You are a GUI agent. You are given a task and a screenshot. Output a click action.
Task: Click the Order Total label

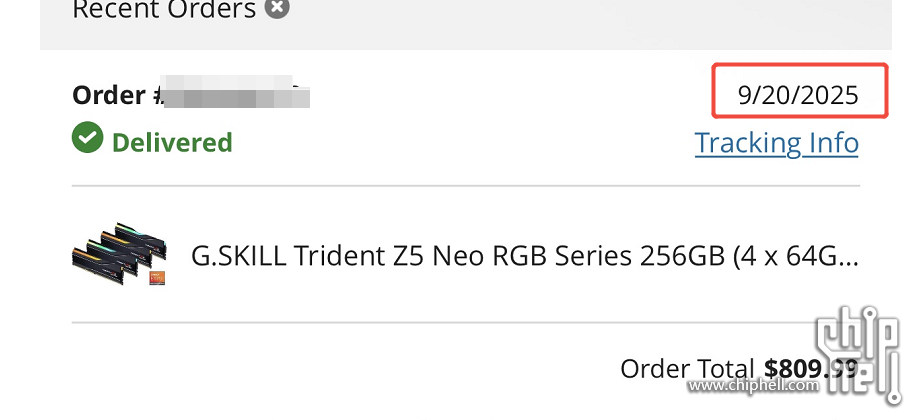click(x=687, y=369)
